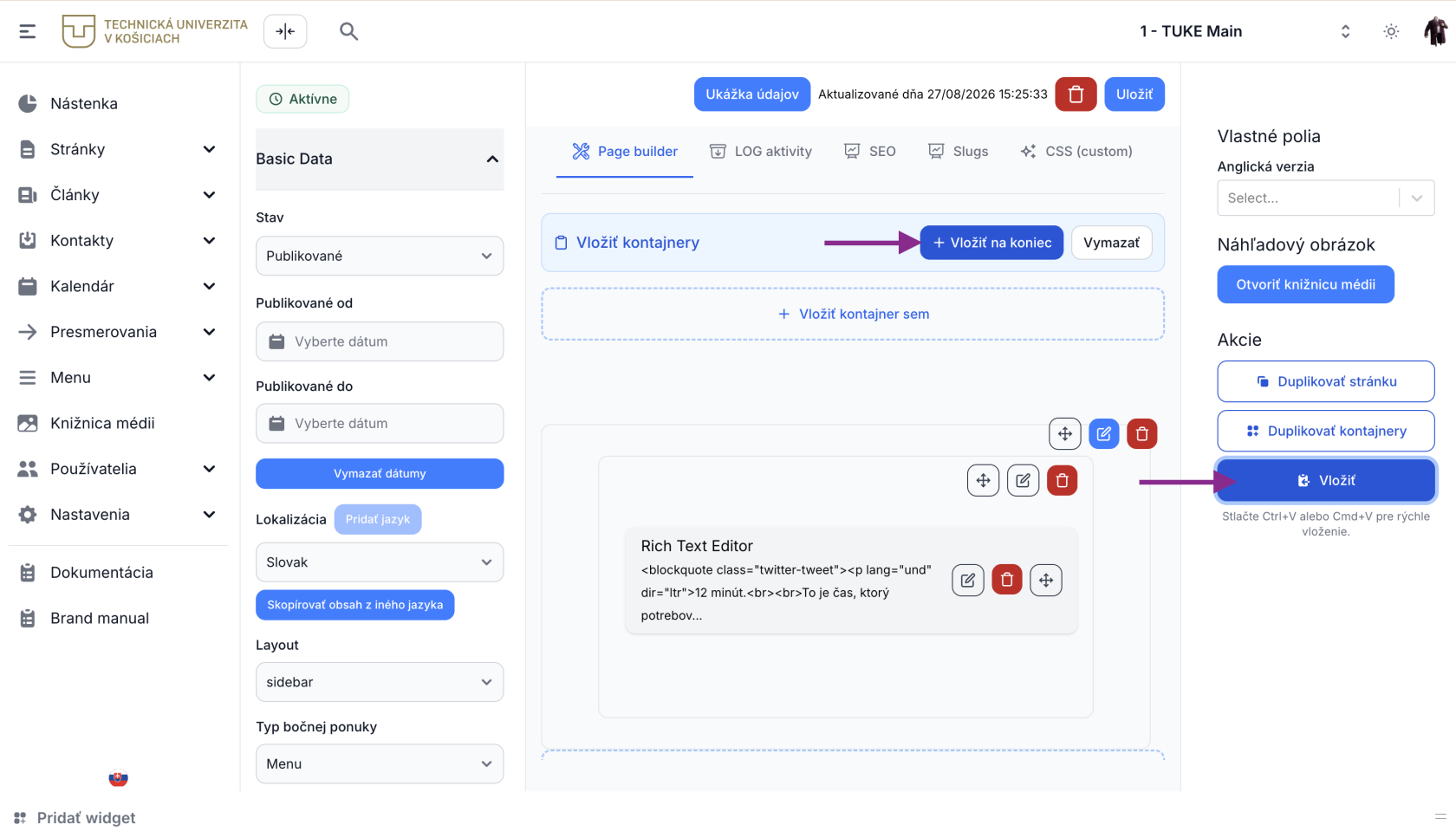The image size is (1456, 838).
Task: Edit the Rich Text Editor block
Action: (x=968, y=581)
